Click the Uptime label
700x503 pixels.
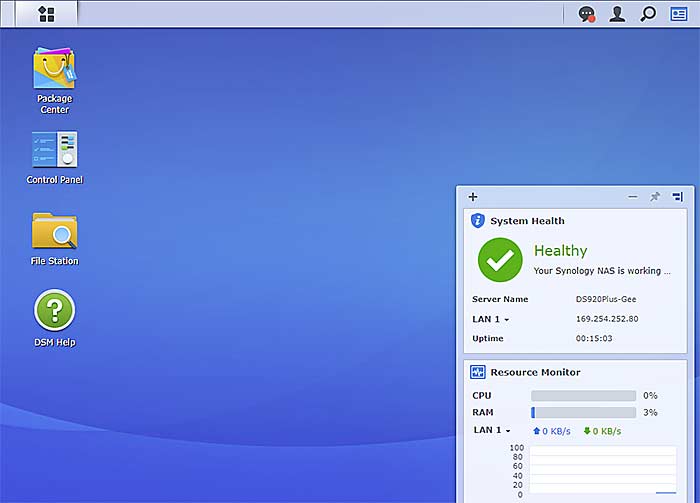[488, 338]
